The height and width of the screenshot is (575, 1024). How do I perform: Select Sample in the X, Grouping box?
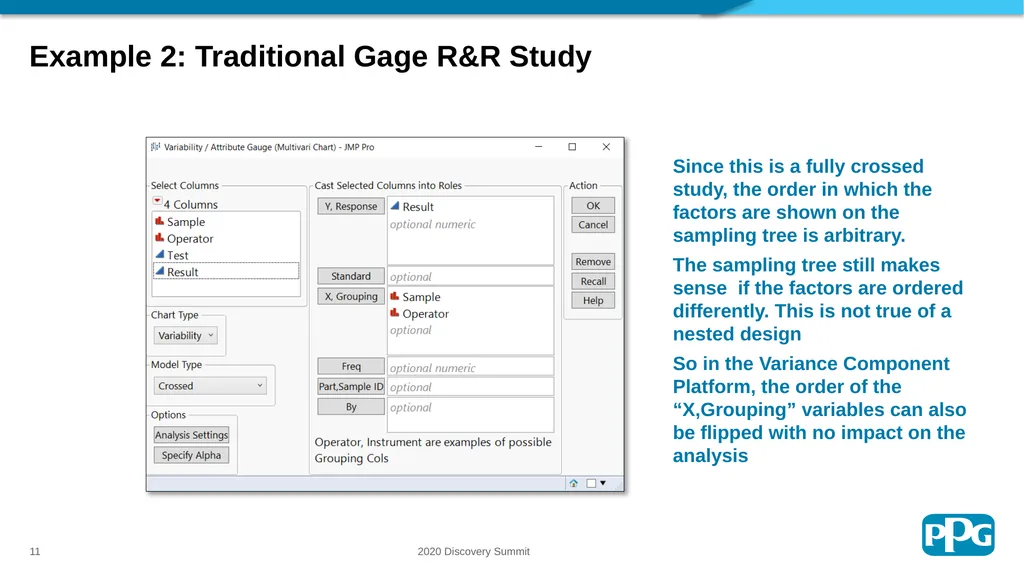(415, 297)
